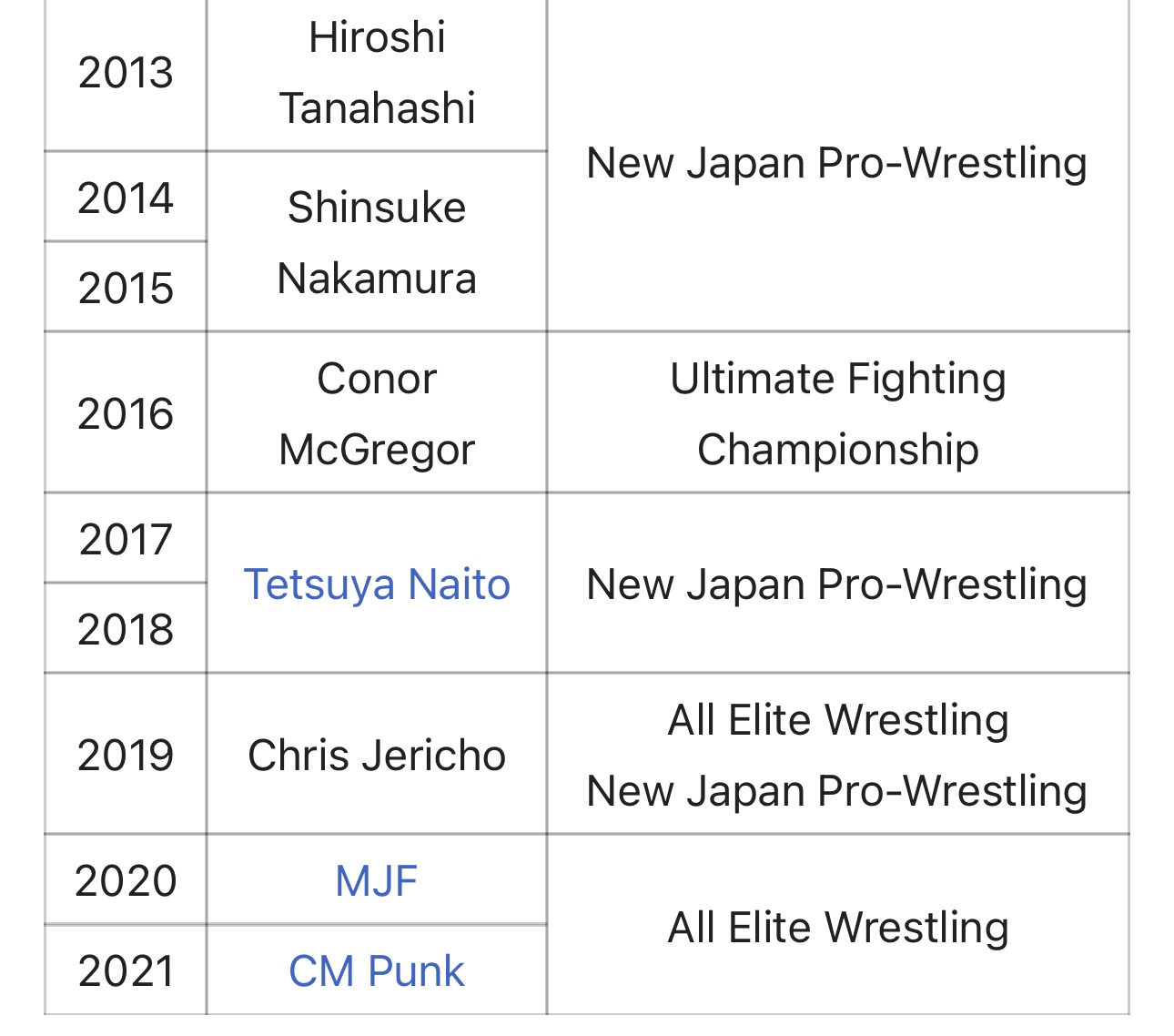
Task: Select the 2013 year cell
Action: tap(126, 73)
